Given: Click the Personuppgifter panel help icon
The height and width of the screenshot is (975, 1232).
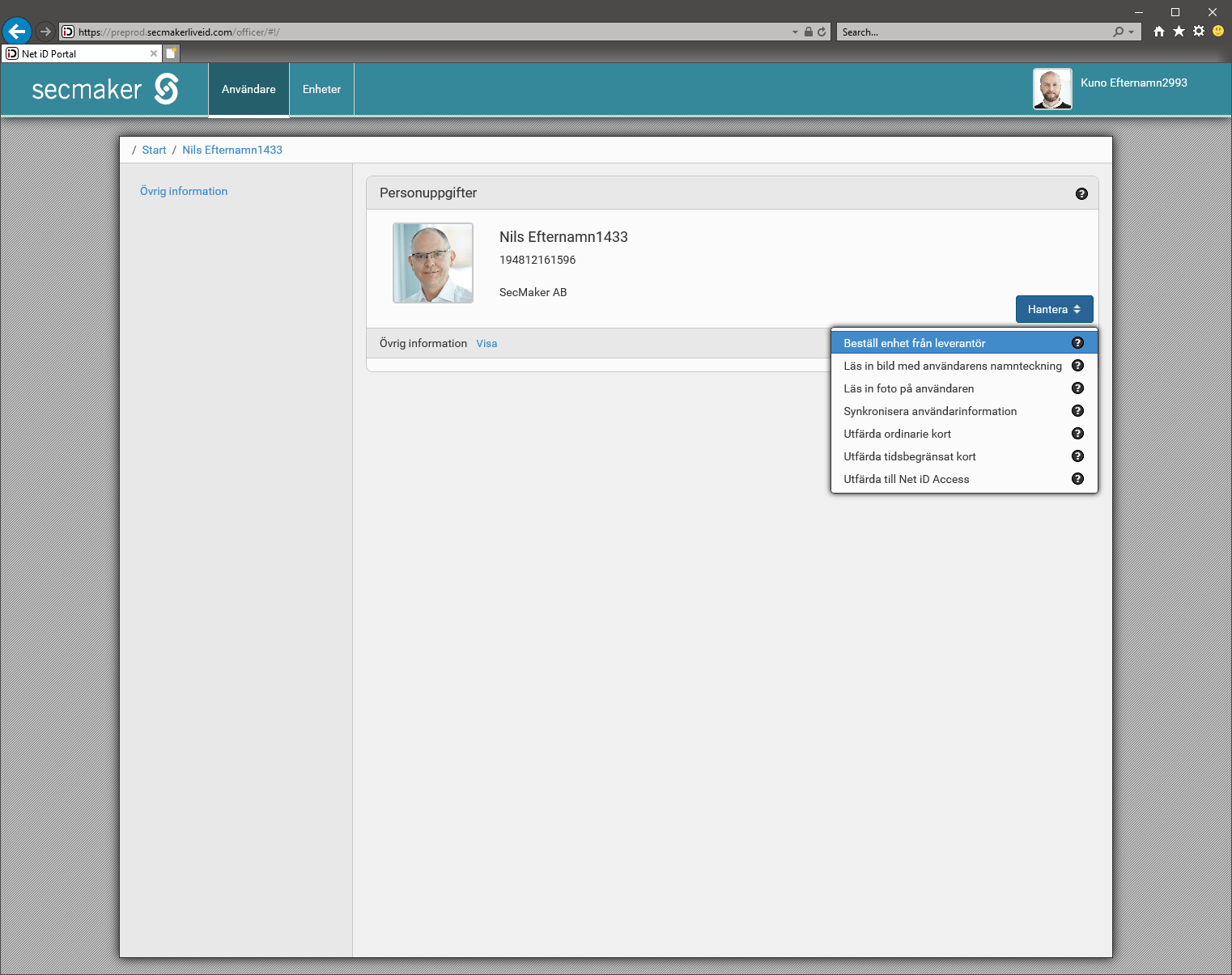Looking at the screenshot, I should pyautogui.click(x=1081, y=193).
